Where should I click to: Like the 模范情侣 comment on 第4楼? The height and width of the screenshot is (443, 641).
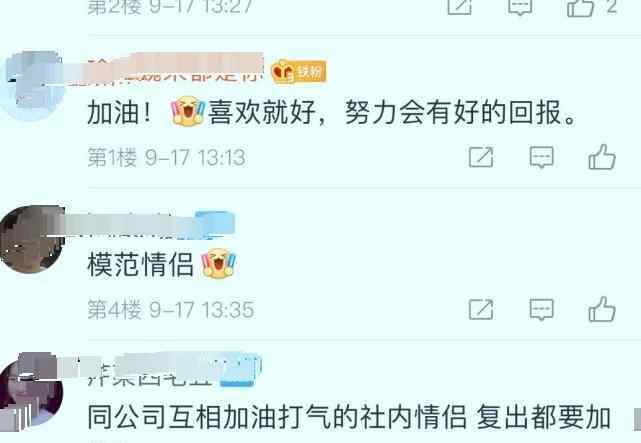602,309
